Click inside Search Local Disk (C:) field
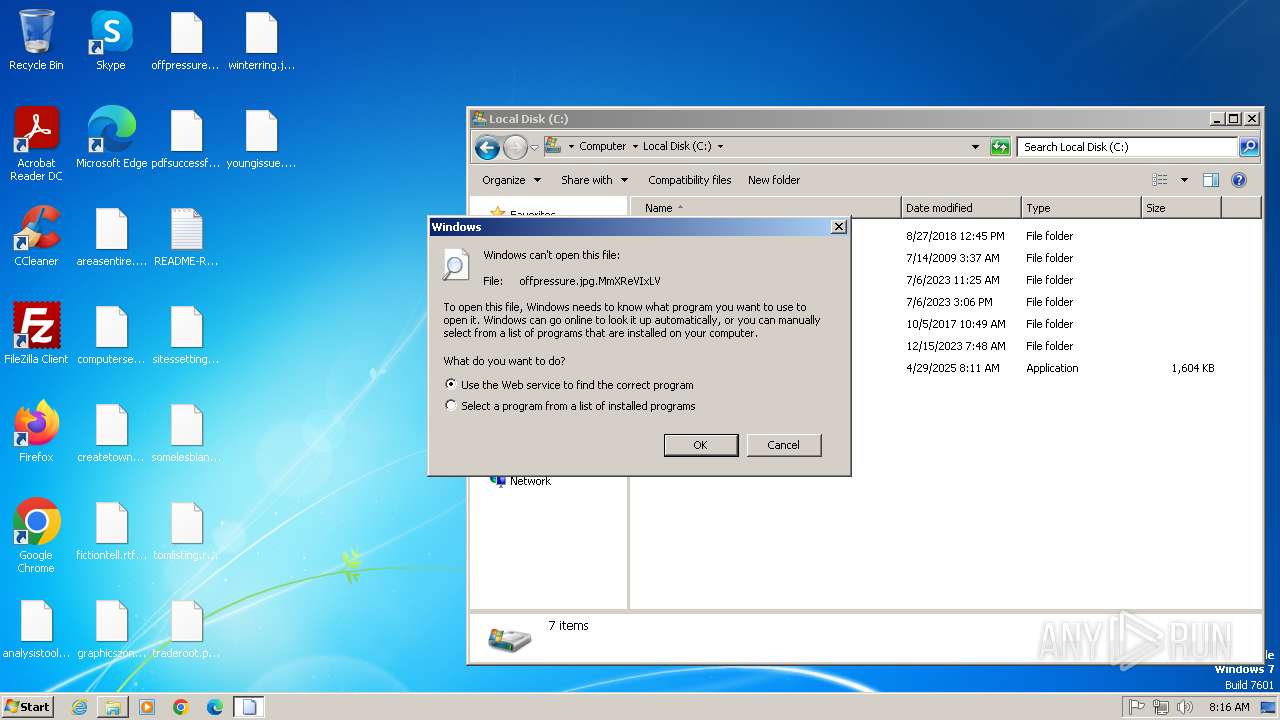 pyautogui.click(x=1127, y=146)
